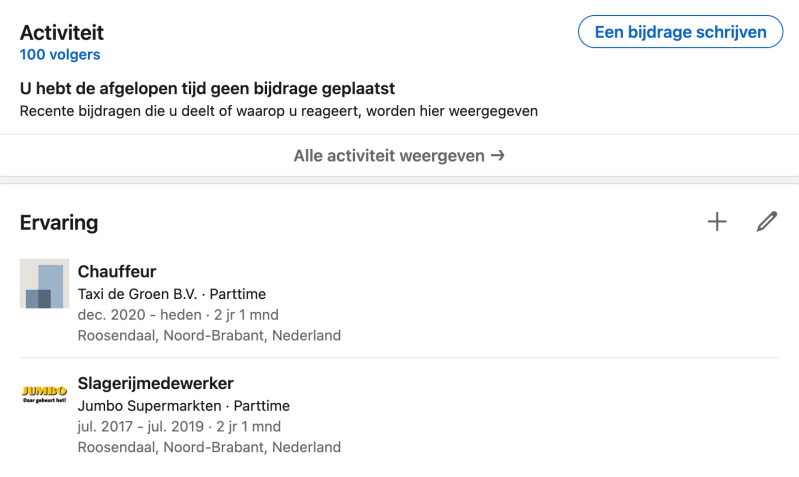
Task: Click the 'Recente bijdragen die u deelt' description
Action: pyautogui.click(x=279, y=111)
